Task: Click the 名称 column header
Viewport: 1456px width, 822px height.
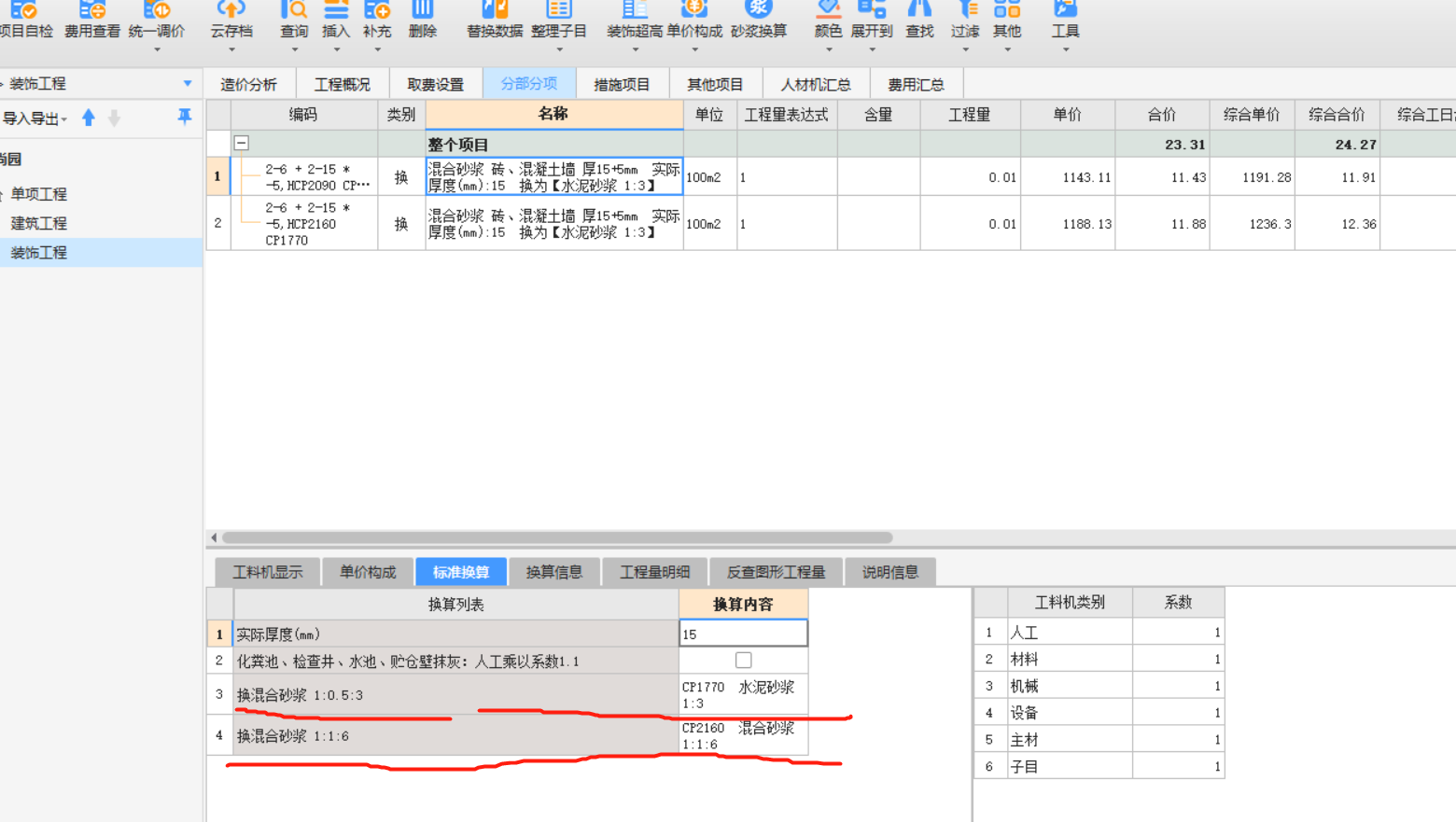Action: pos(554,114)
